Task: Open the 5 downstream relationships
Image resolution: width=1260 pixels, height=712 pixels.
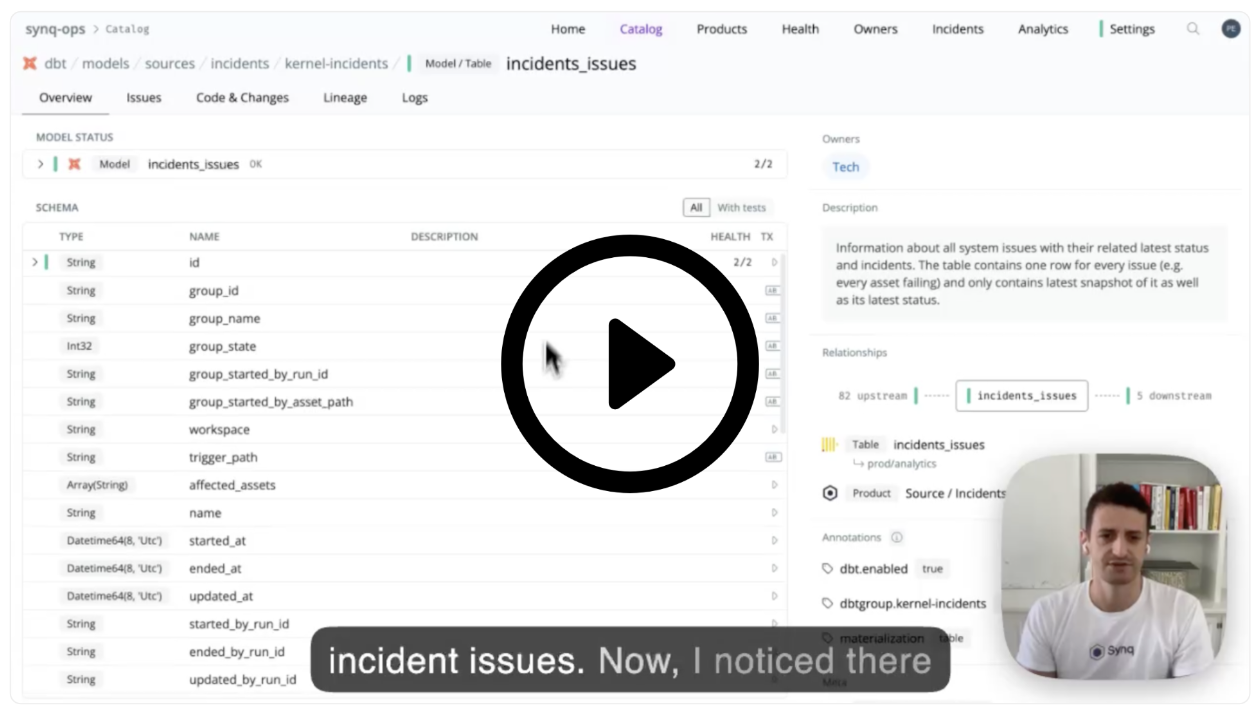Action: (x=1173, y=395)
